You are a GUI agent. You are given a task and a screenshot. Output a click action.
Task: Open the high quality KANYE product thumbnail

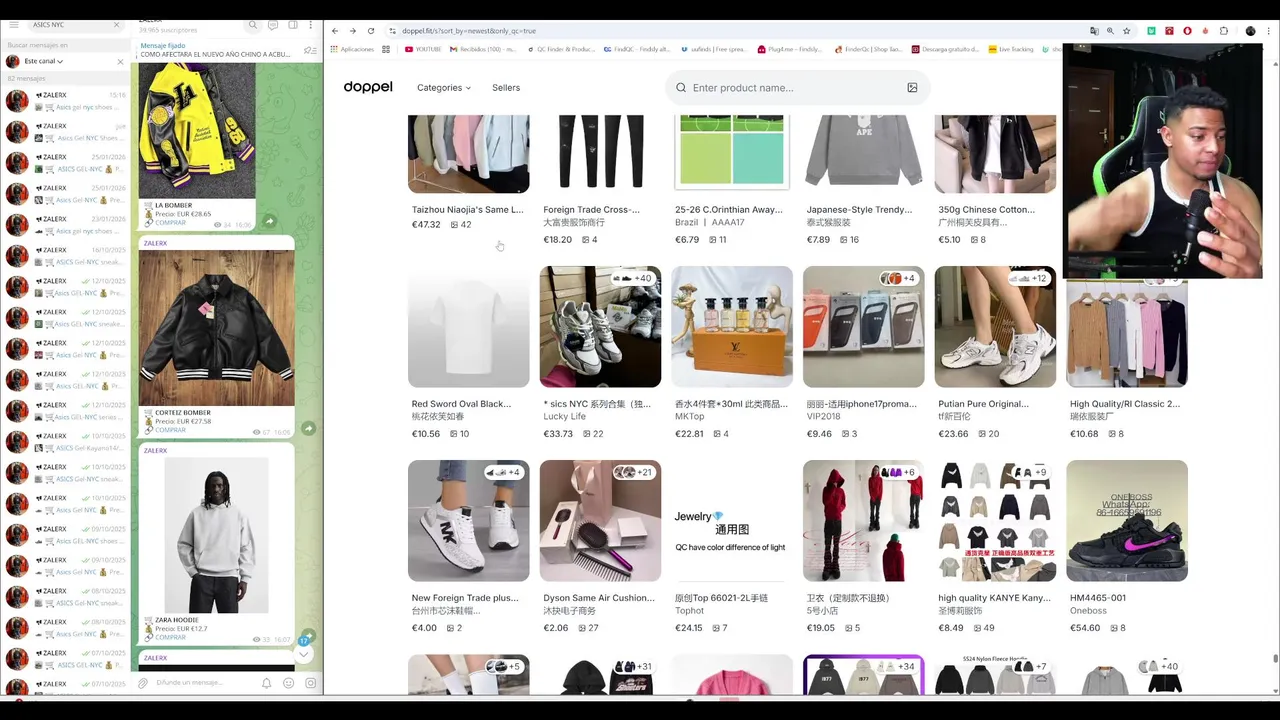[995, 520]
